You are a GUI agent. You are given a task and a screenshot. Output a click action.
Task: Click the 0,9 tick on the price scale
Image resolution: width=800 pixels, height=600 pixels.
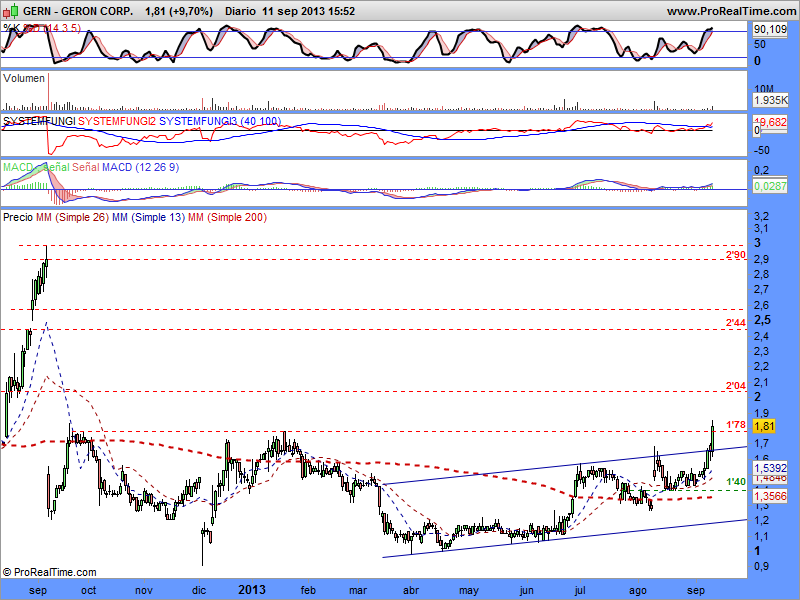pos(761,566)
